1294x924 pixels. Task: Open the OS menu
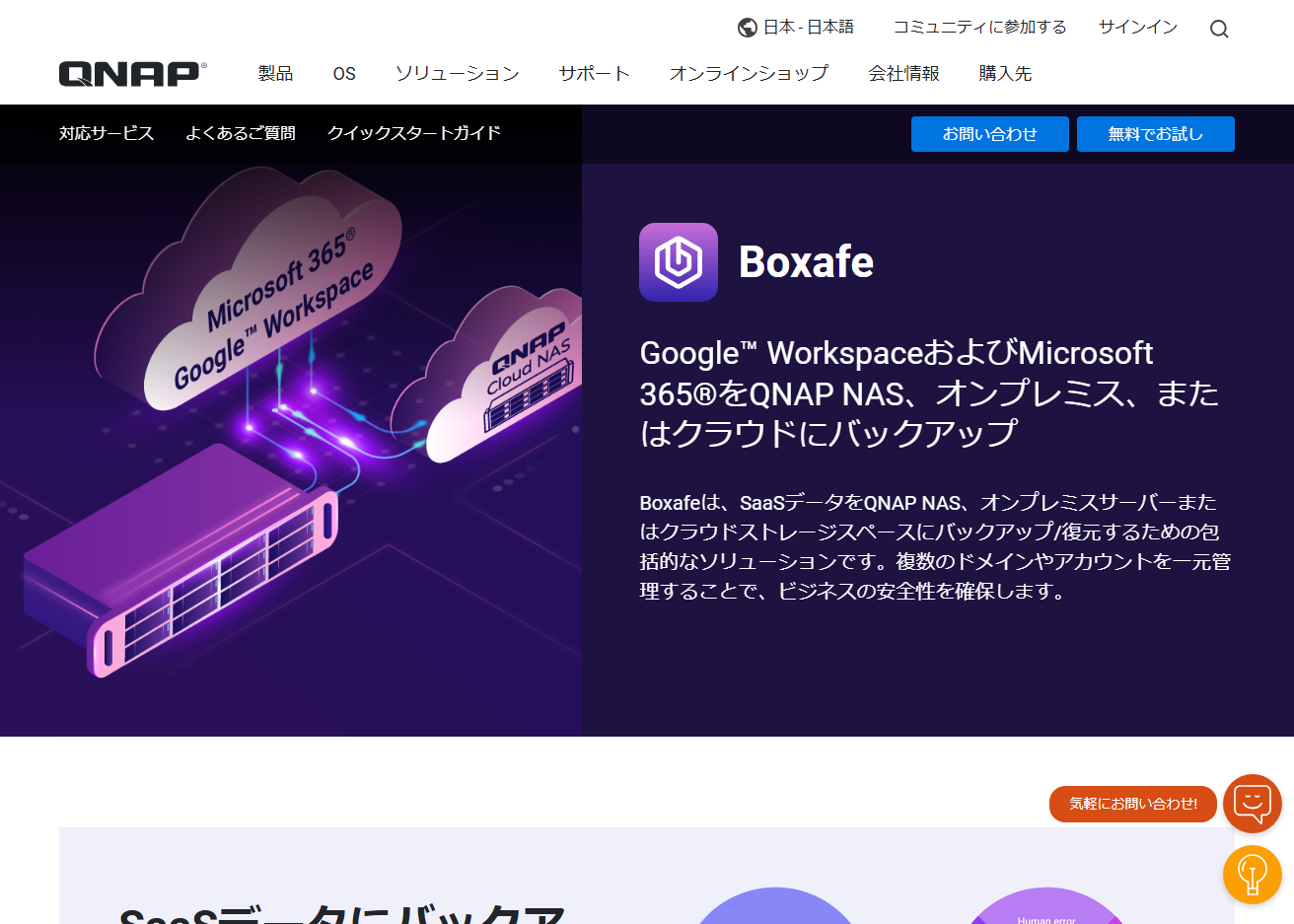click(x=344, y=74)
